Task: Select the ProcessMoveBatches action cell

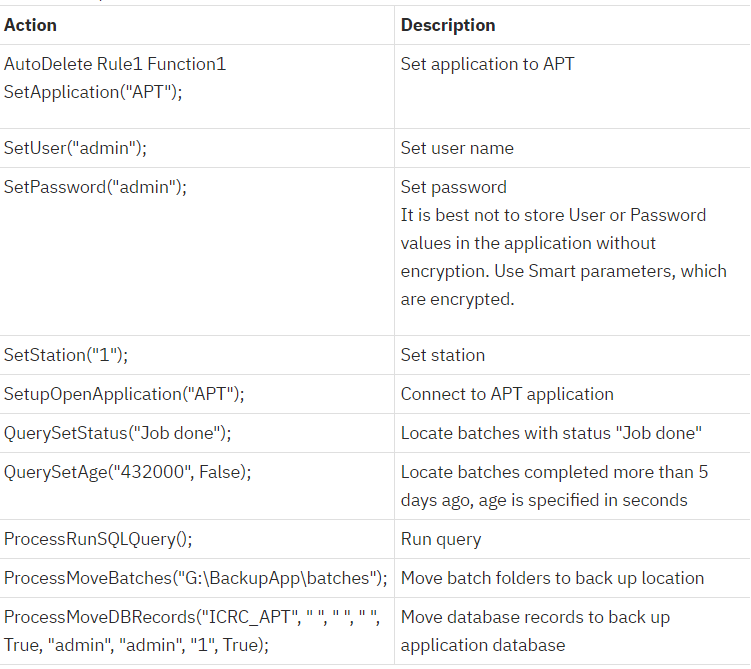Action: tap(195, 578)
